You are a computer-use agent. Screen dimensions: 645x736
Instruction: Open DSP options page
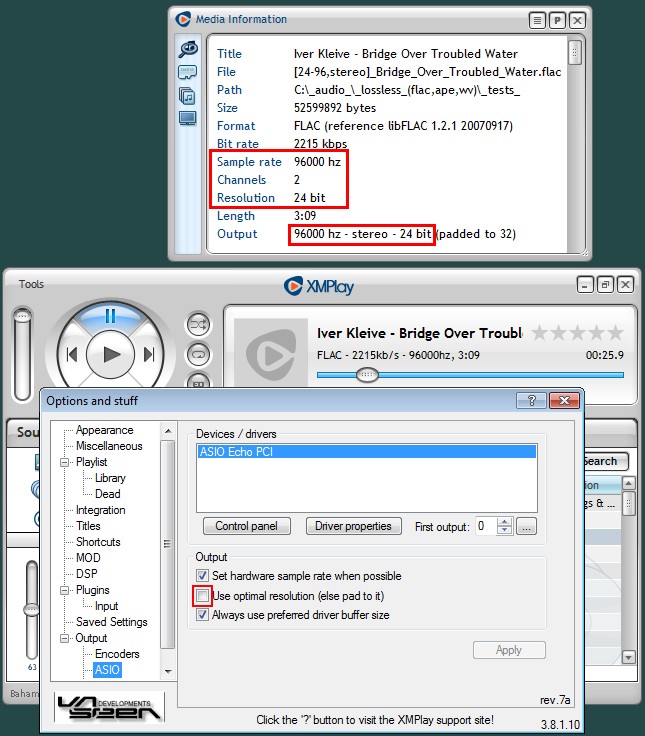coord(87,574)
